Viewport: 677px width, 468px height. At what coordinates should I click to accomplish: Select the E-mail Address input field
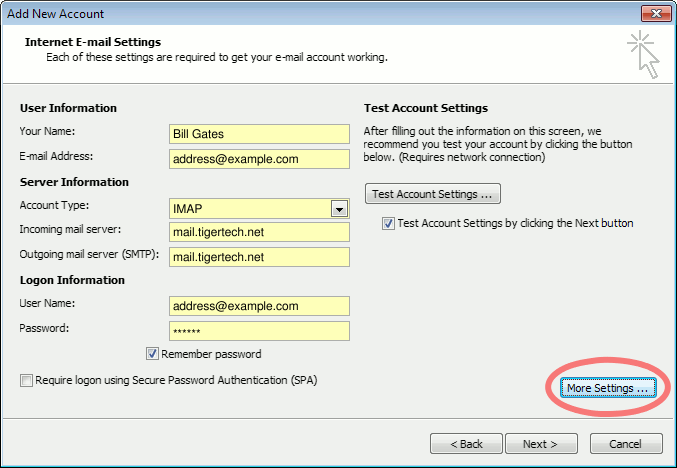(259, 159)
